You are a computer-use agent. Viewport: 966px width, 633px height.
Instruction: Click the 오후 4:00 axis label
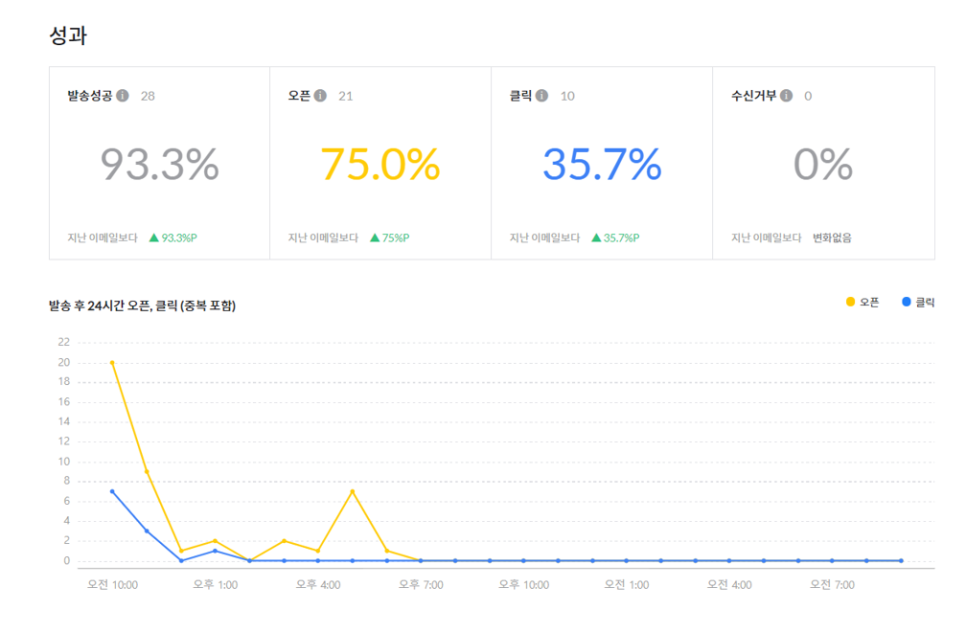[318, 585]
